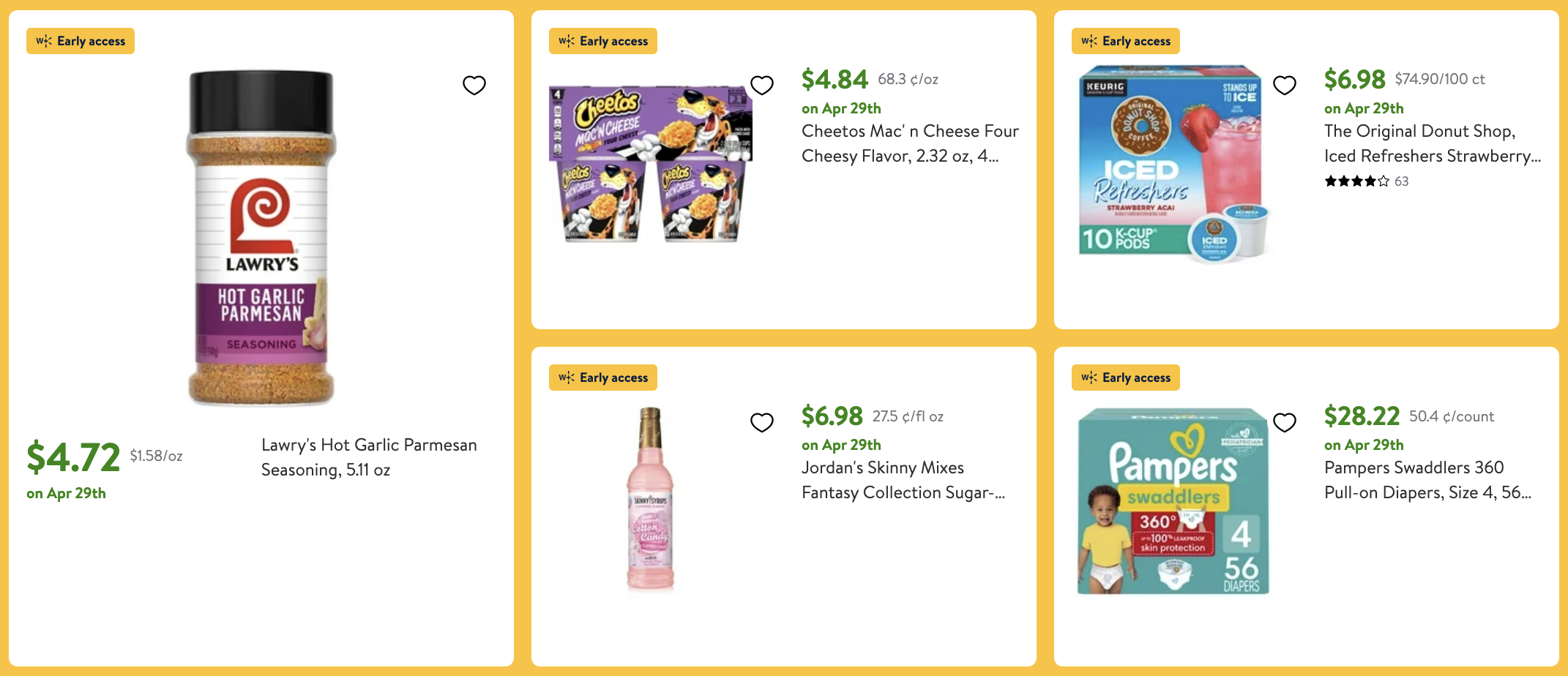Open The Original Donut Shop product title
Viewport: 1568px width, 676px height.
(1432, 143)
